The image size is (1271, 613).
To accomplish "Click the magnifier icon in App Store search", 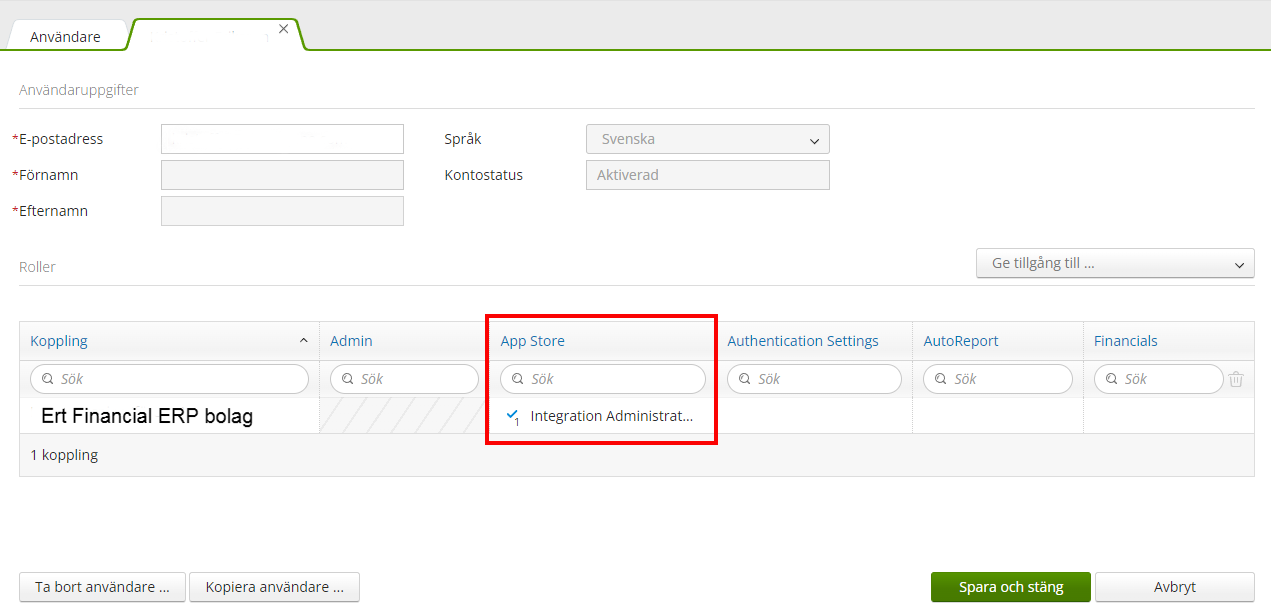I will tap(517, 379).
